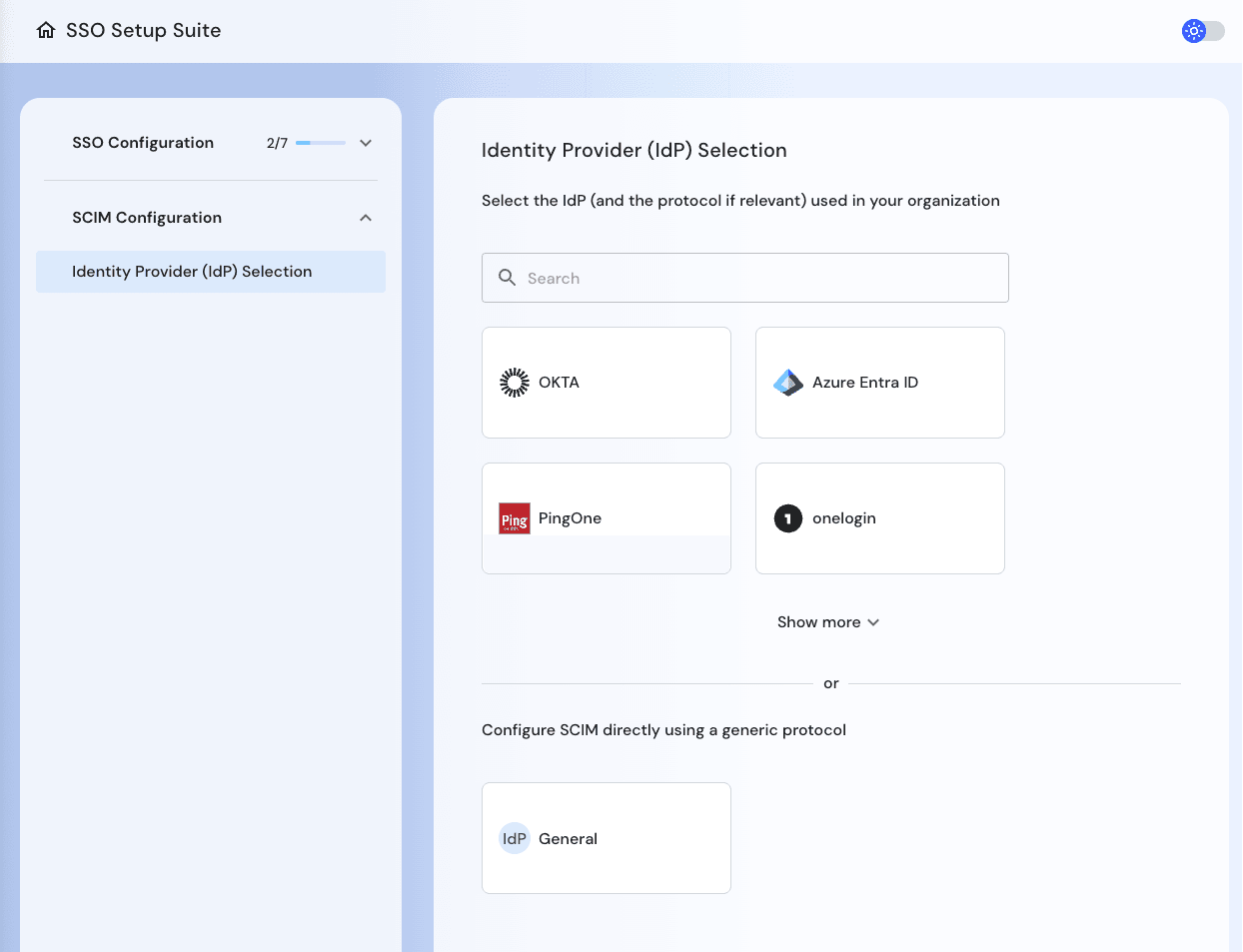
Task: Expand Show more to reveal additional providers
Action: click(x=828, y=621)
